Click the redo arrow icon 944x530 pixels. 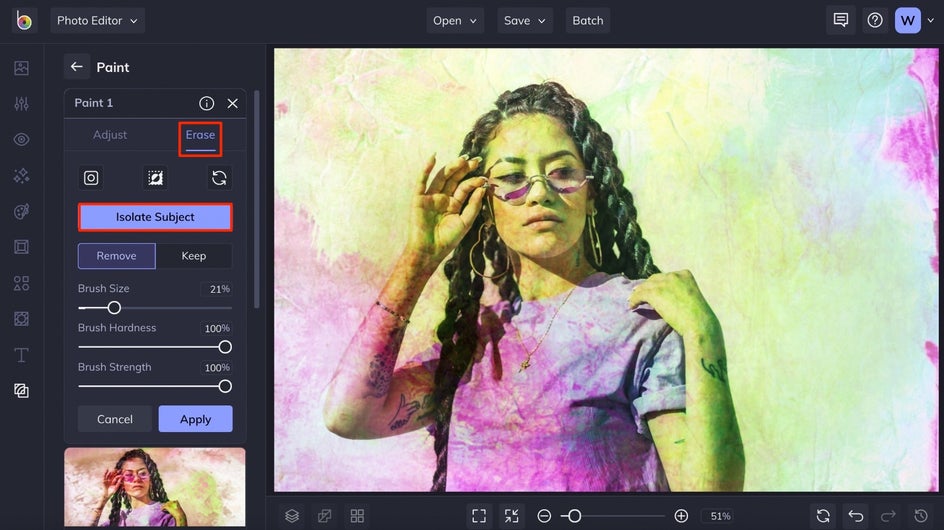pyautogui.click(x=888, y=516)
